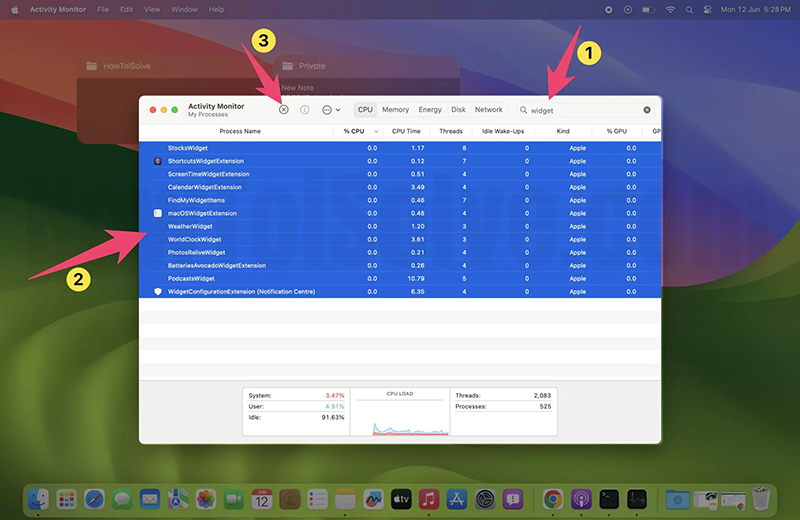Select the FindMyWidgetItems process
Screen dimensions: 800x520
(x=400, y=201)
